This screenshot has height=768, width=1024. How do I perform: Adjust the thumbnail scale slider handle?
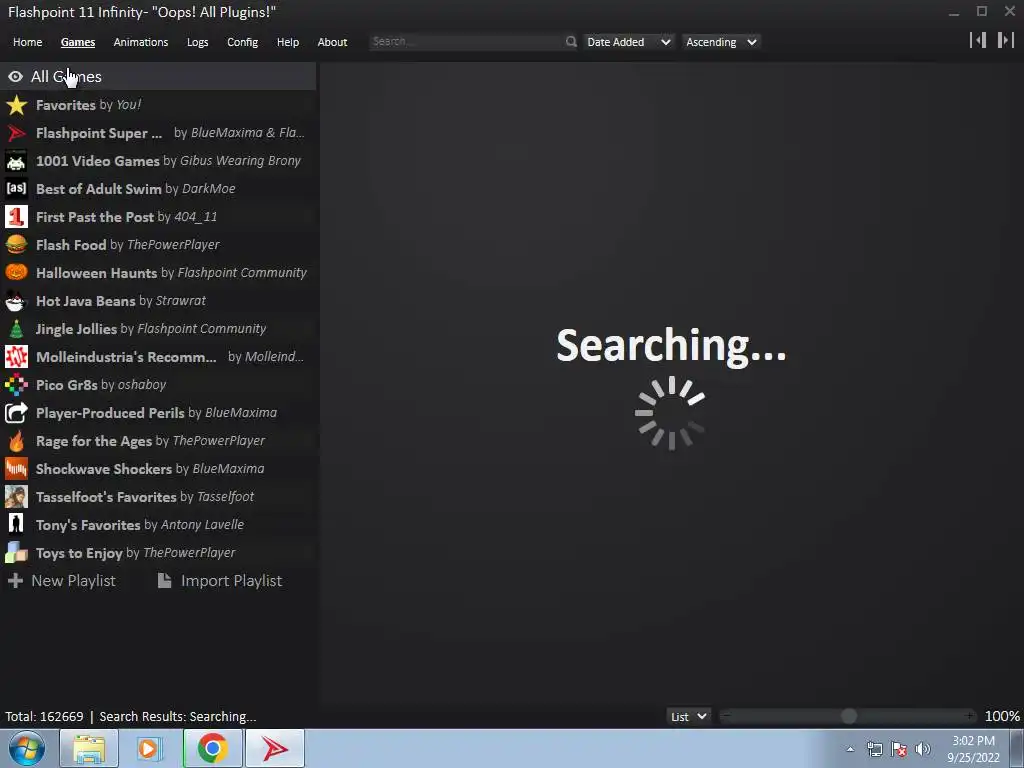tap(848, 716)
